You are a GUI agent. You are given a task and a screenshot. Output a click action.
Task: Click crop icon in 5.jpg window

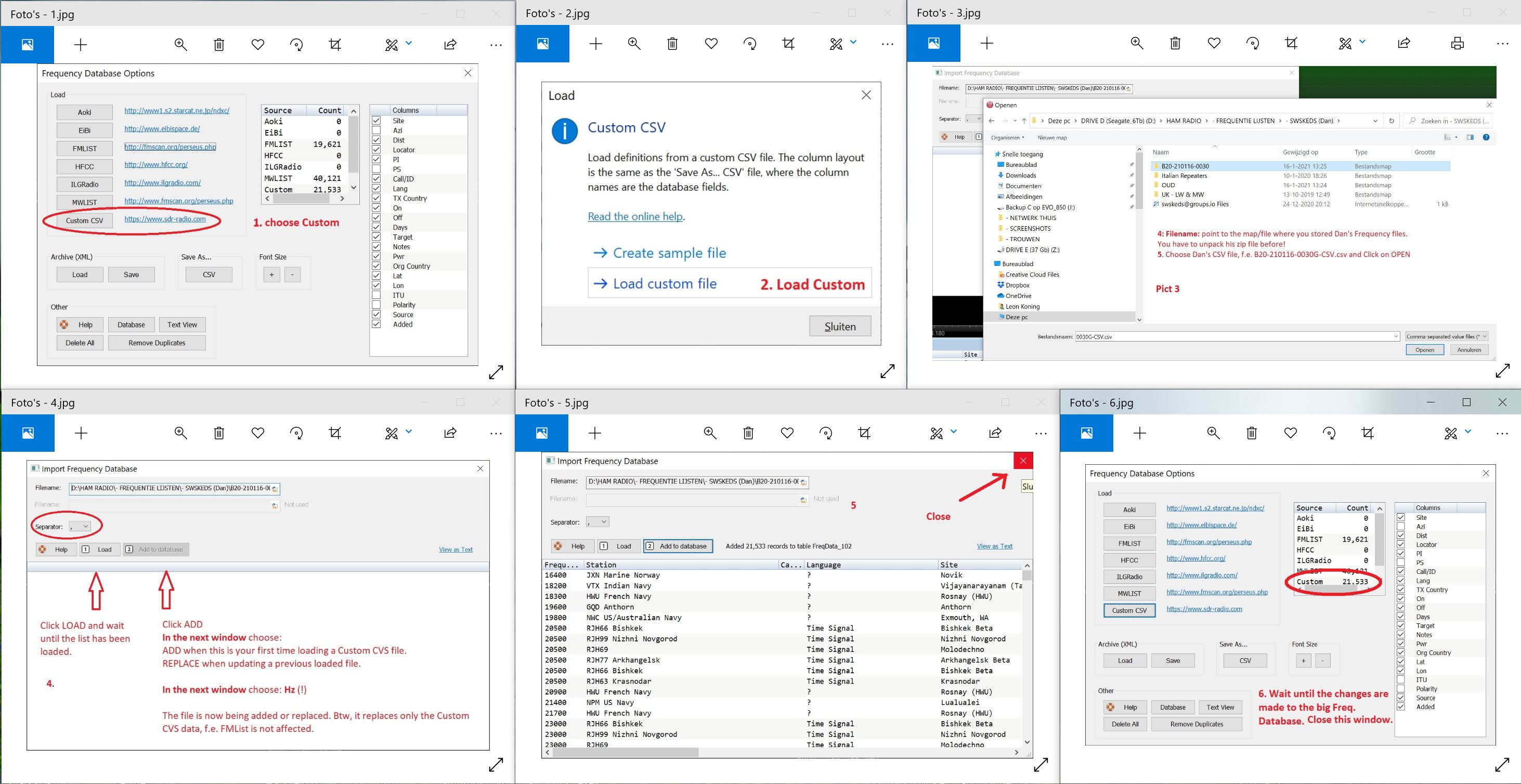pos(864,433)
